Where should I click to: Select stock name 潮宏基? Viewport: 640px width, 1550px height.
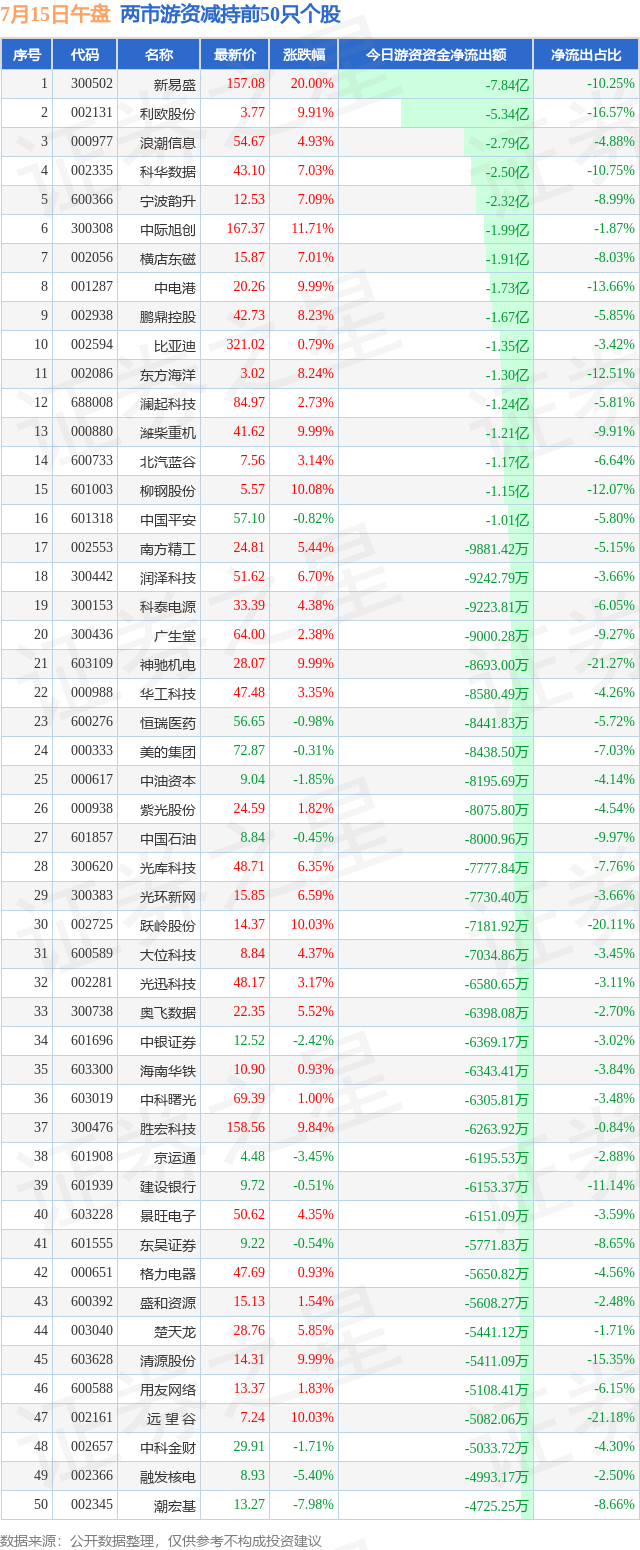[x=175, y=1505]
